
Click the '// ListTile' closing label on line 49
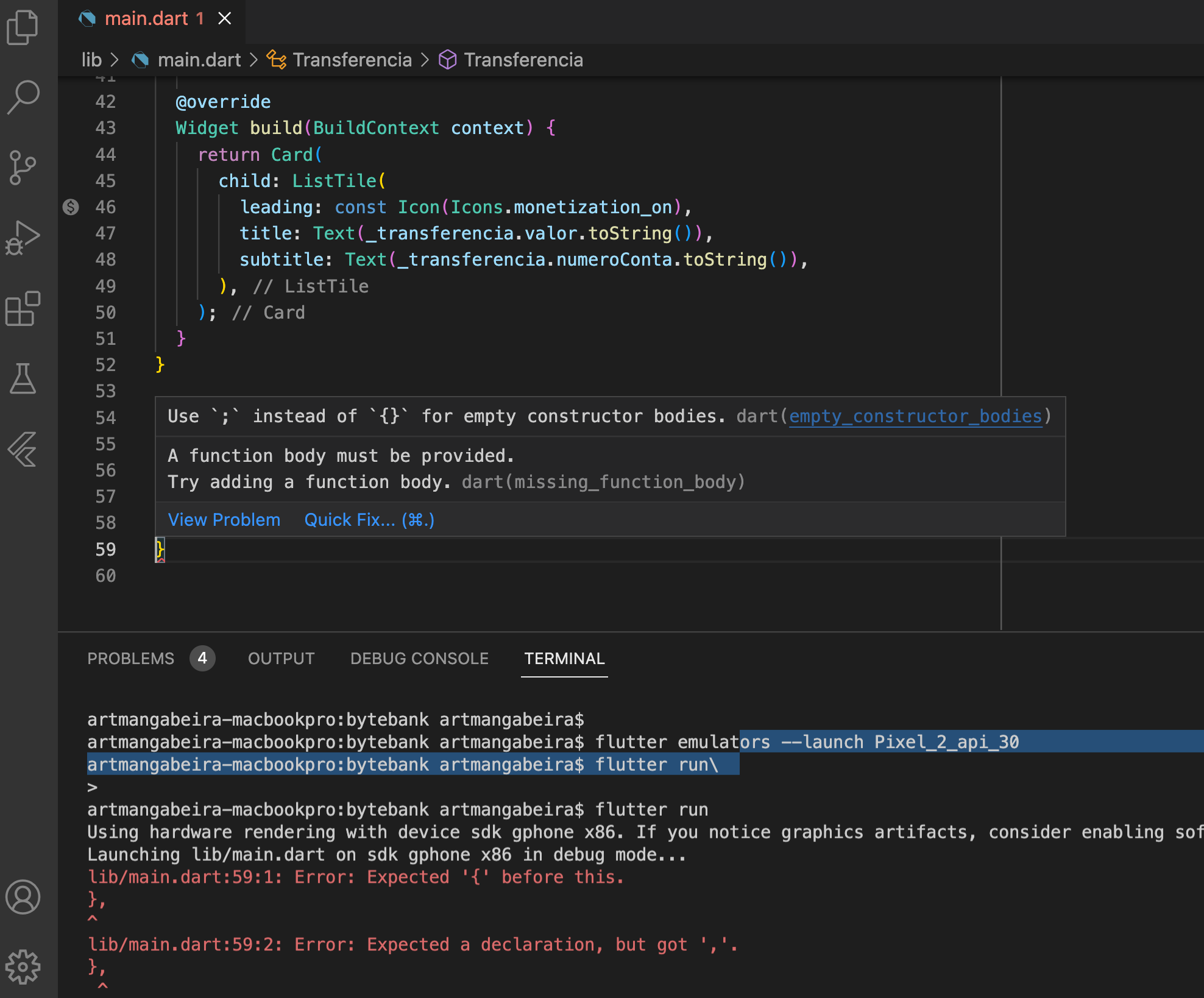pyautogui.click(x=311, y=286)
